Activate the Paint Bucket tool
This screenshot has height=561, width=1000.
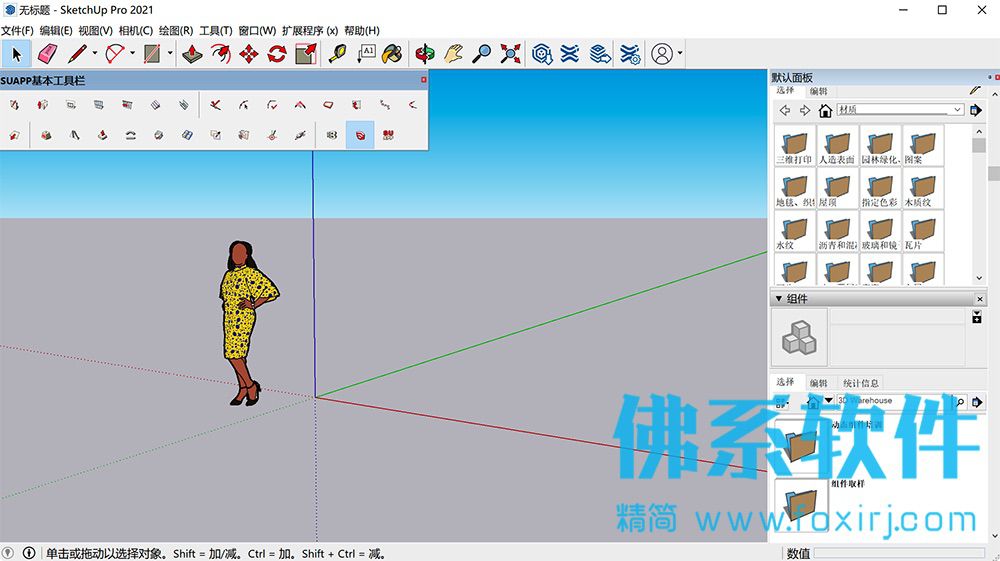click(x=393, y=54)
